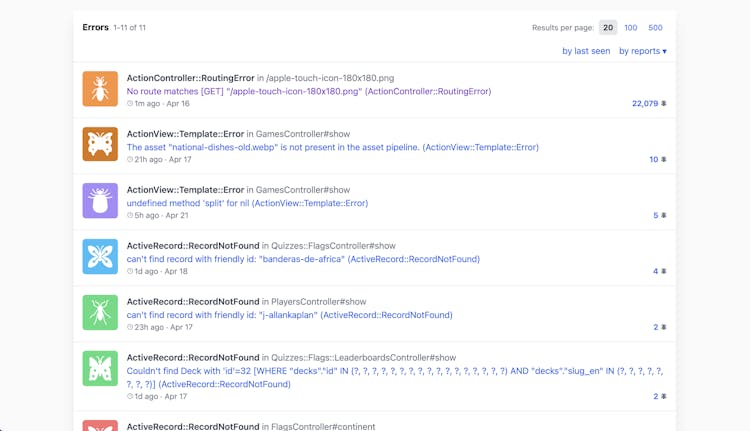This screenshot has height=431, width=750.
Task: Click ActiveRecord::RecordNotFound in LeaderboardsController#show heading
Action: pos(291,358)
